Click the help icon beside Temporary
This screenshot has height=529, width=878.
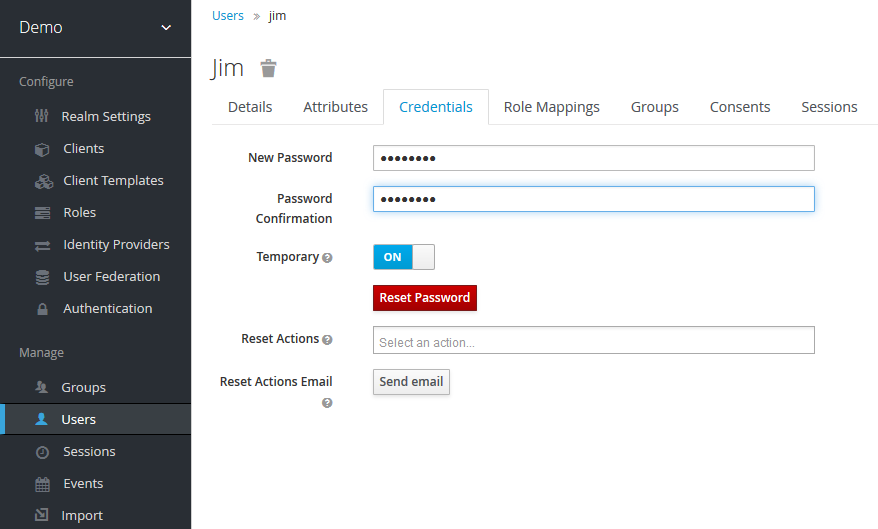coord(327,258)
